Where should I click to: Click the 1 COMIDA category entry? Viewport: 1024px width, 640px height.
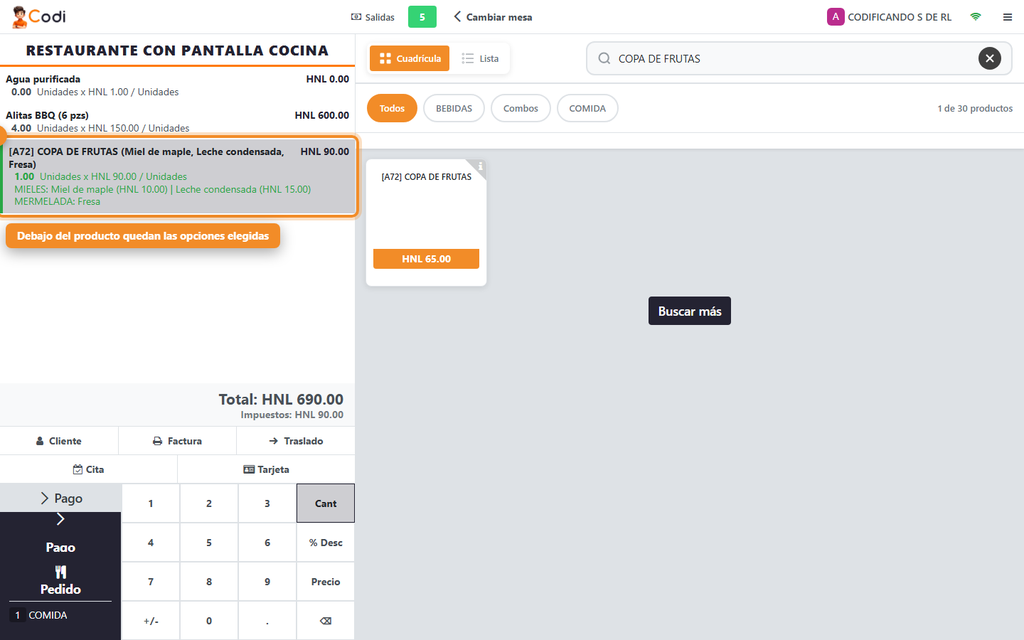40,615
